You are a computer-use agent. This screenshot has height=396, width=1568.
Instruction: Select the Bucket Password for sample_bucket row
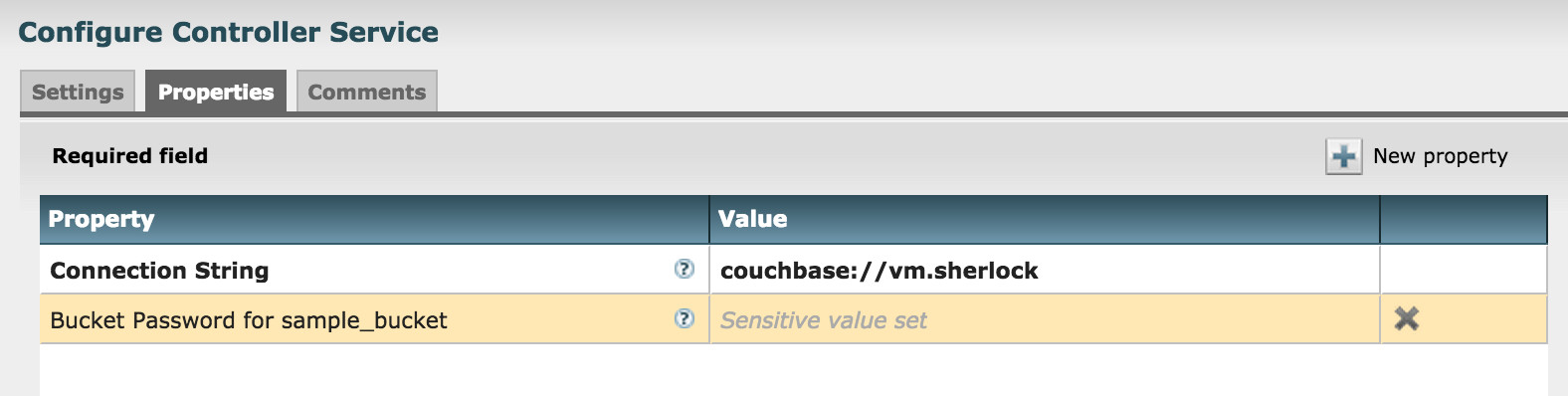tap(793, 319)
